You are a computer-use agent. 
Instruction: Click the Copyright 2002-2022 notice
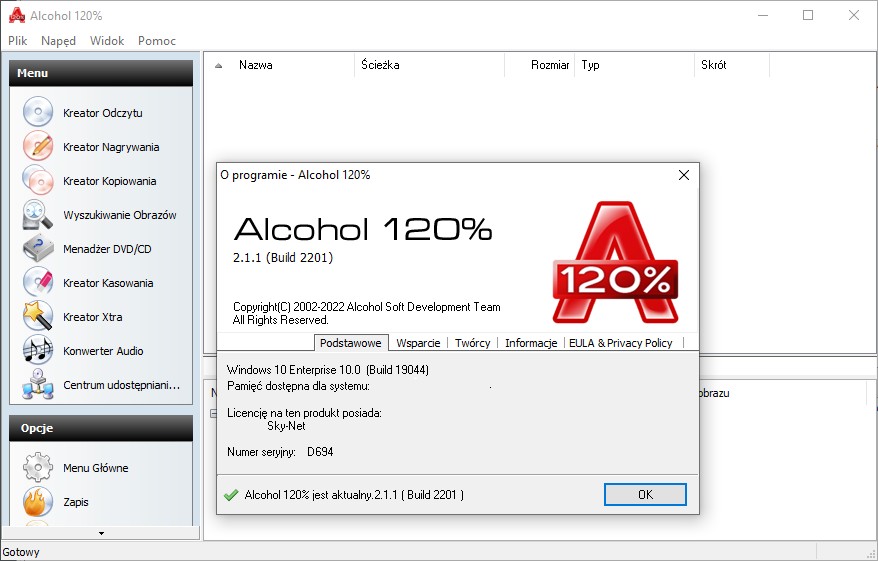tap(367, 314)
